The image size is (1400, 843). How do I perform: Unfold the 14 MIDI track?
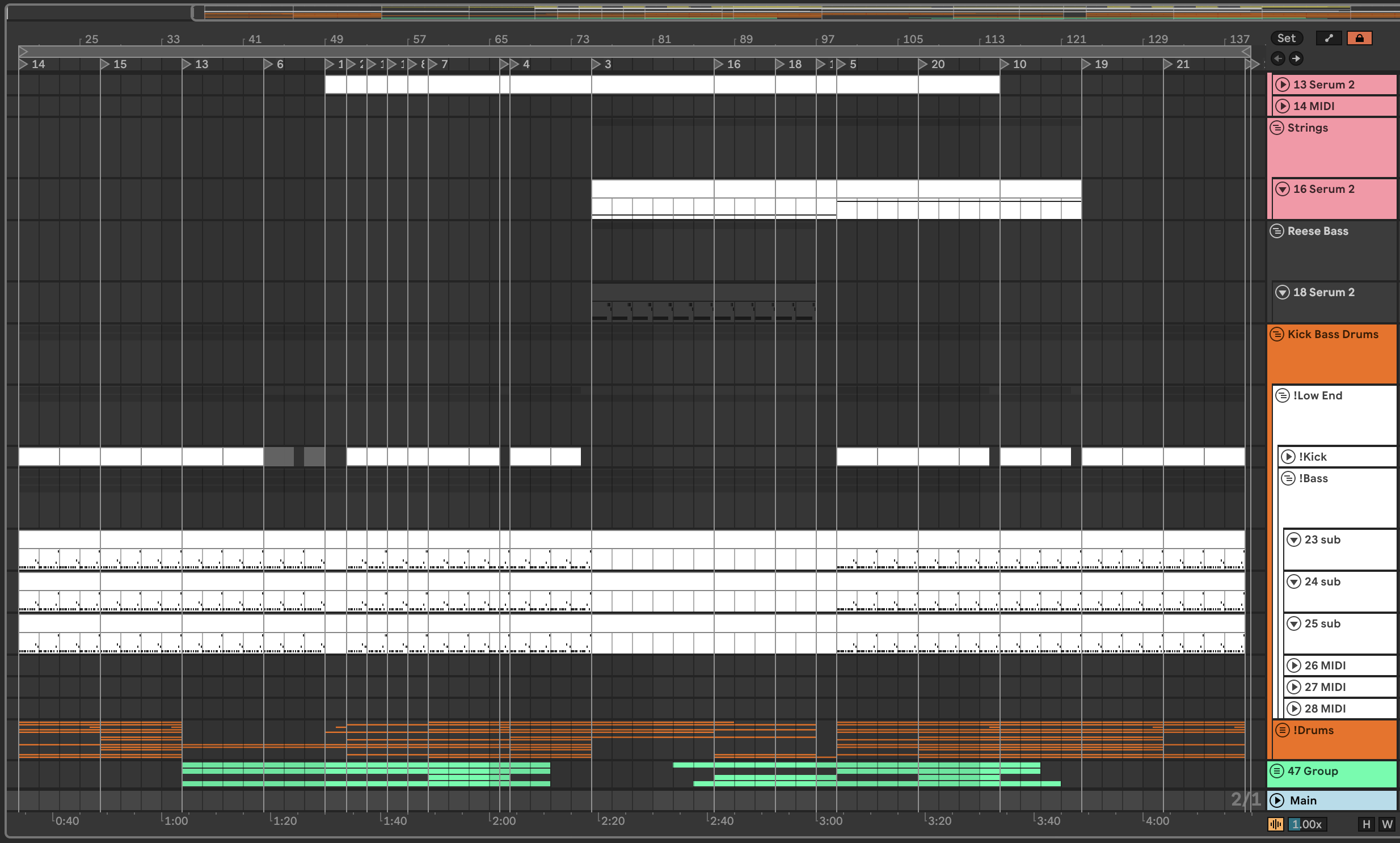click(1283, 106)
